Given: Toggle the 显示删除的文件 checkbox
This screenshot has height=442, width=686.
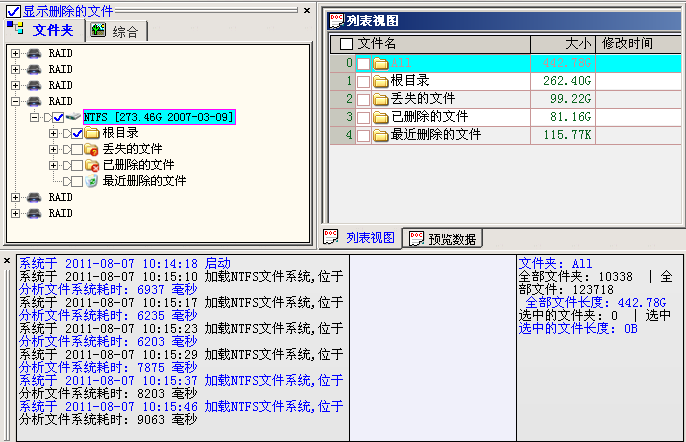Looking at the screenshot, I should [13, 11].
